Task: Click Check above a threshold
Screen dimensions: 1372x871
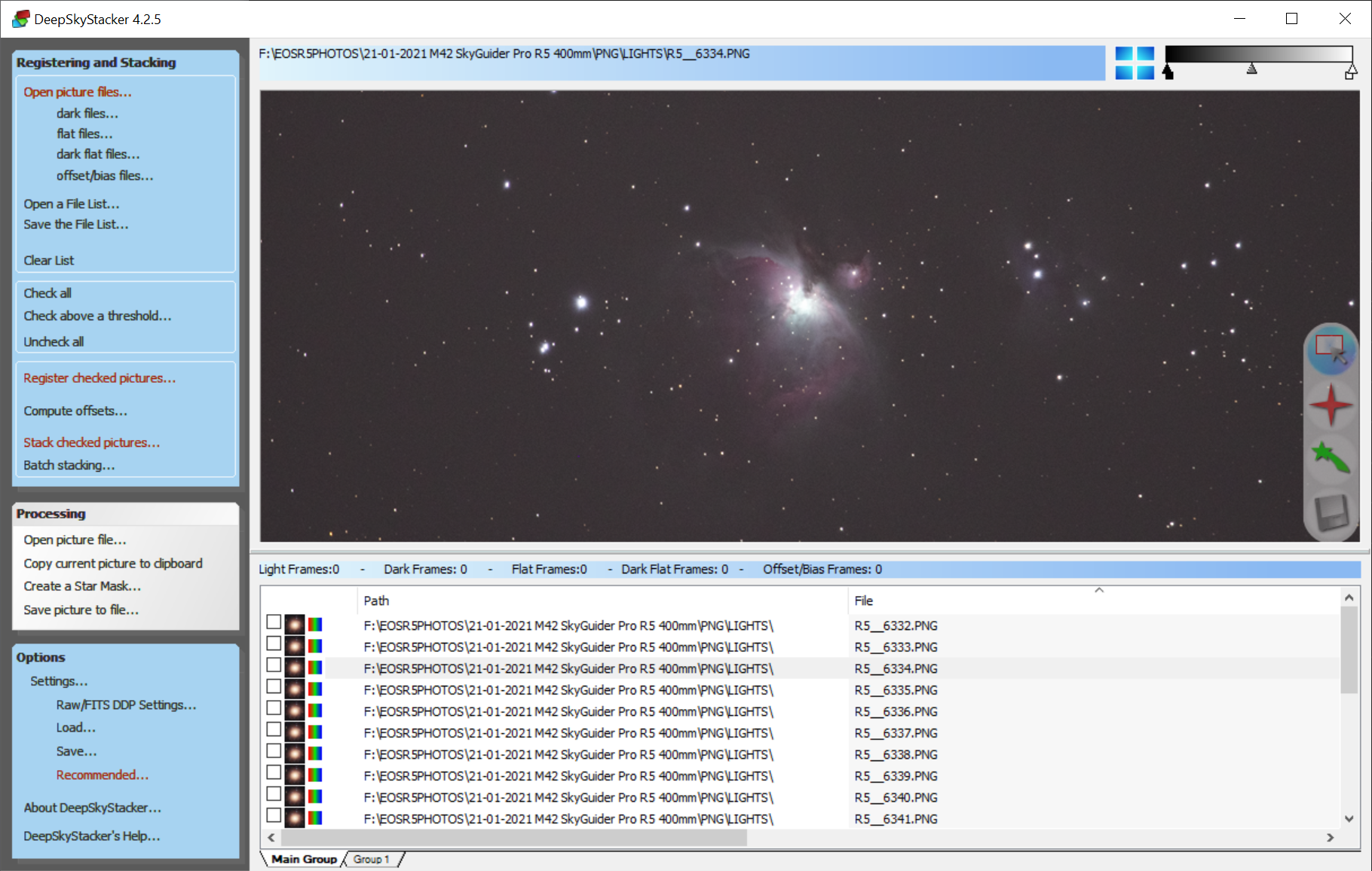Action: (x=97, y=316)
